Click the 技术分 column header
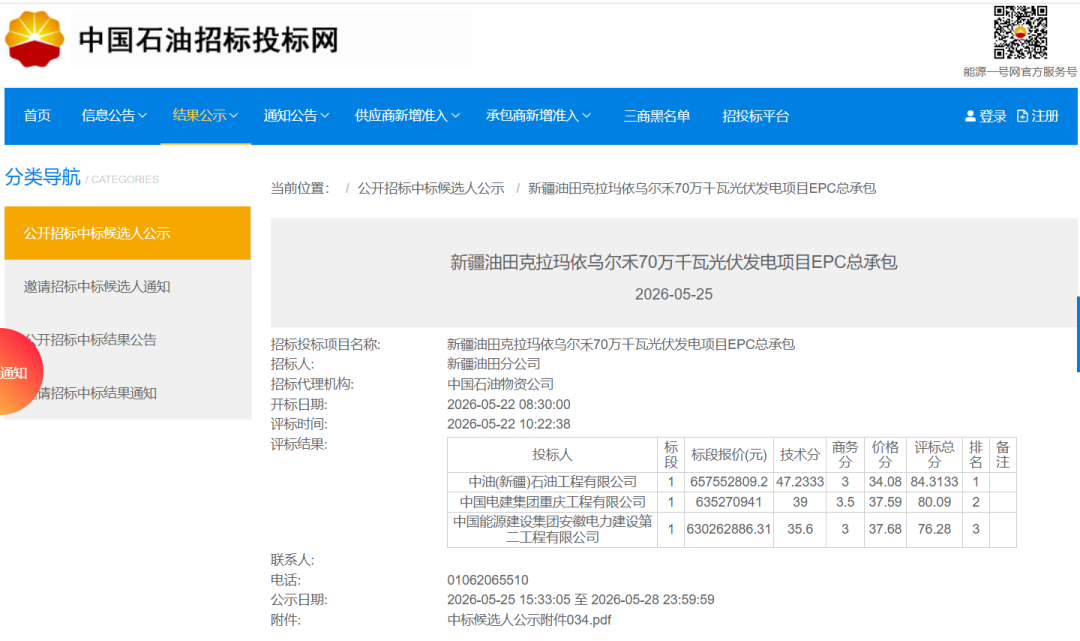Viewport: 1080px width, 641px height. point(800,454)
